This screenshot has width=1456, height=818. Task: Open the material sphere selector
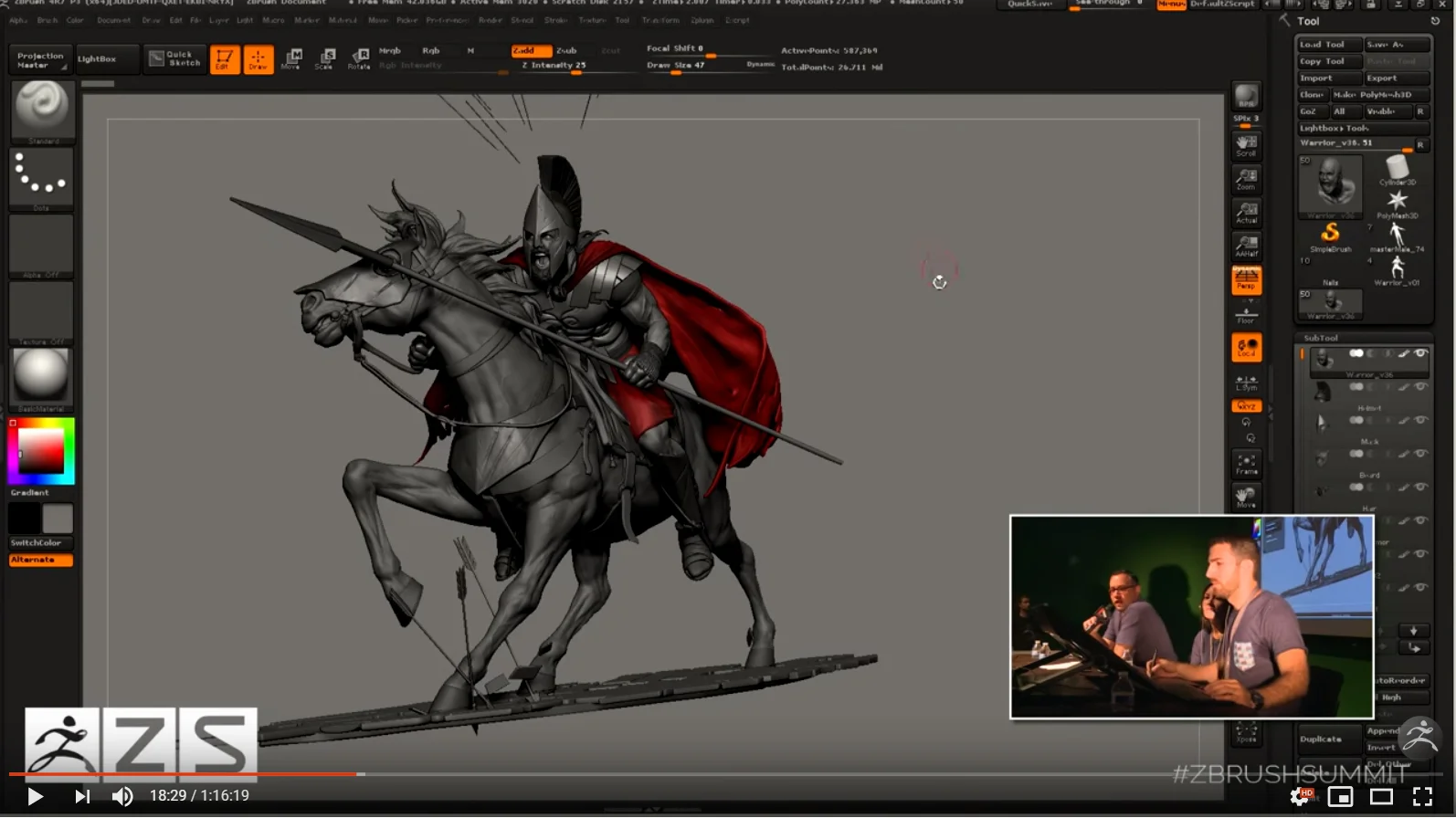click(41, 380)
